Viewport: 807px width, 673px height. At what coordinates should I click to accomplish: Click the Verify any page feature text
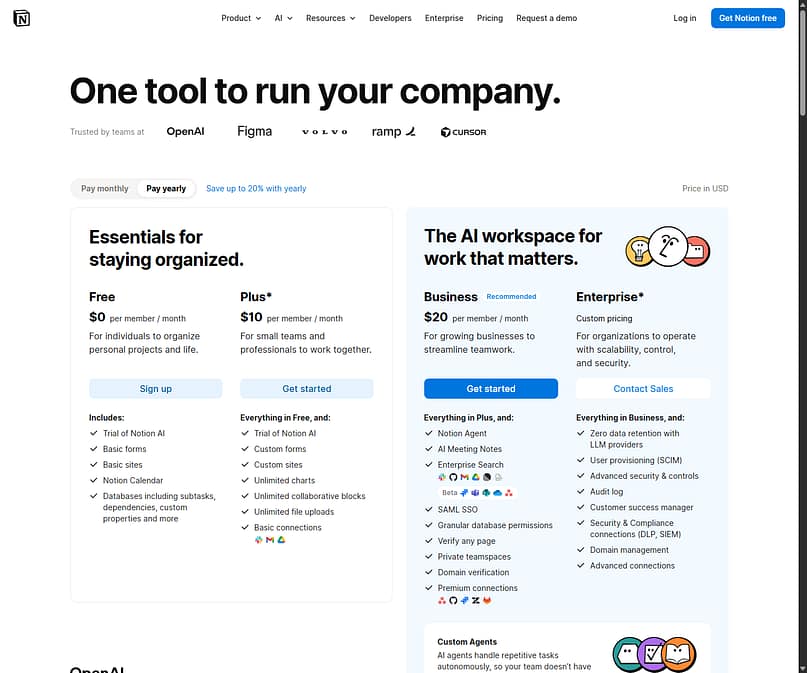point(466,541)
